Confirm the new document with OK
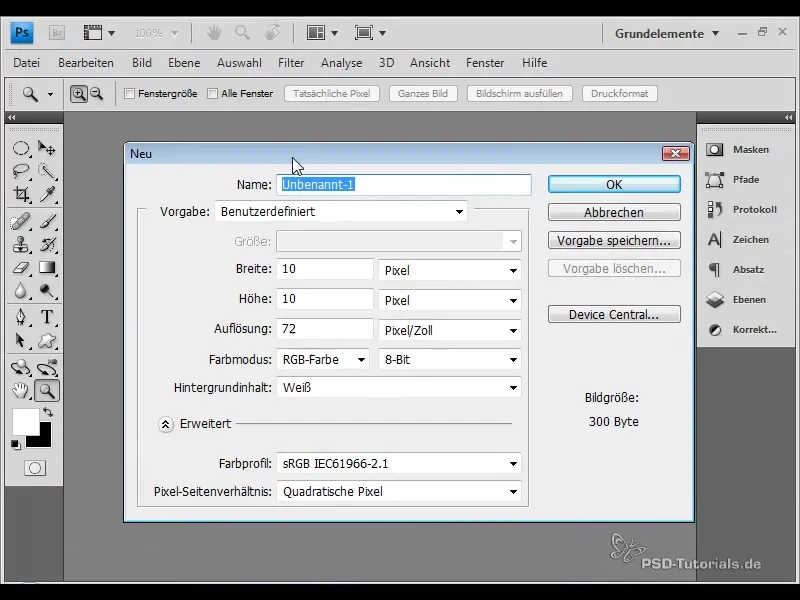 (x=614, y=184)
